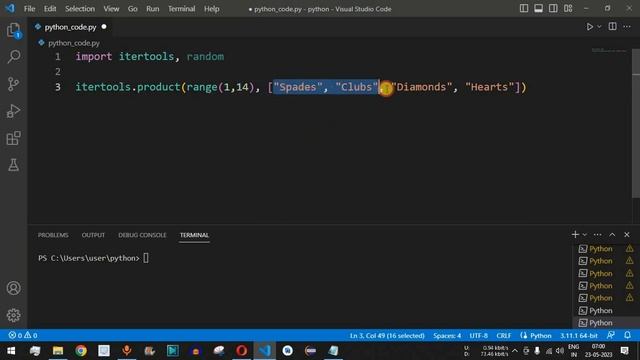Click the "Diamonds" string on line 3
640x360 pixels.
tap(421, 87)
